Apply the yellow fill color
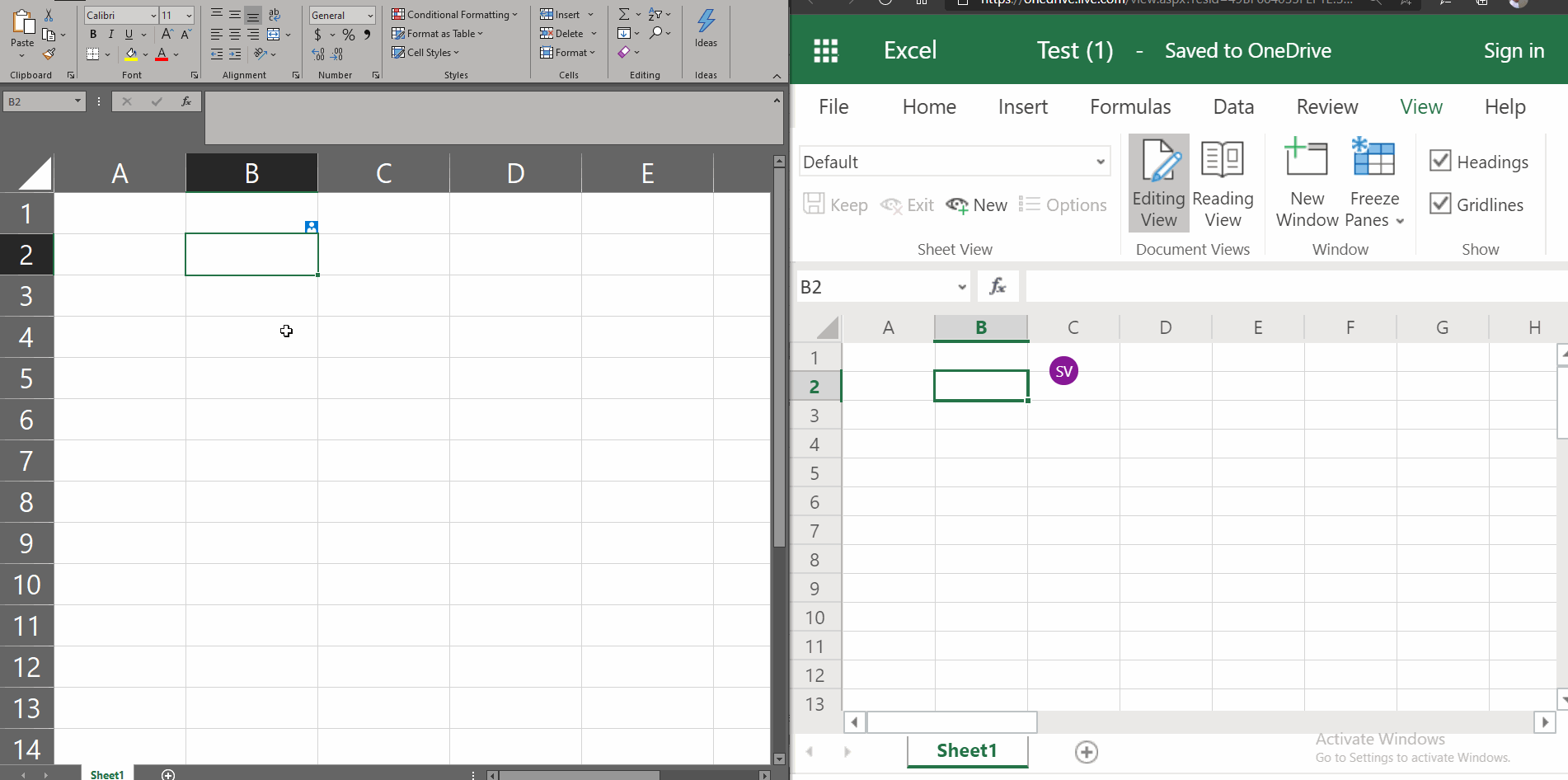 click(131, 54)
